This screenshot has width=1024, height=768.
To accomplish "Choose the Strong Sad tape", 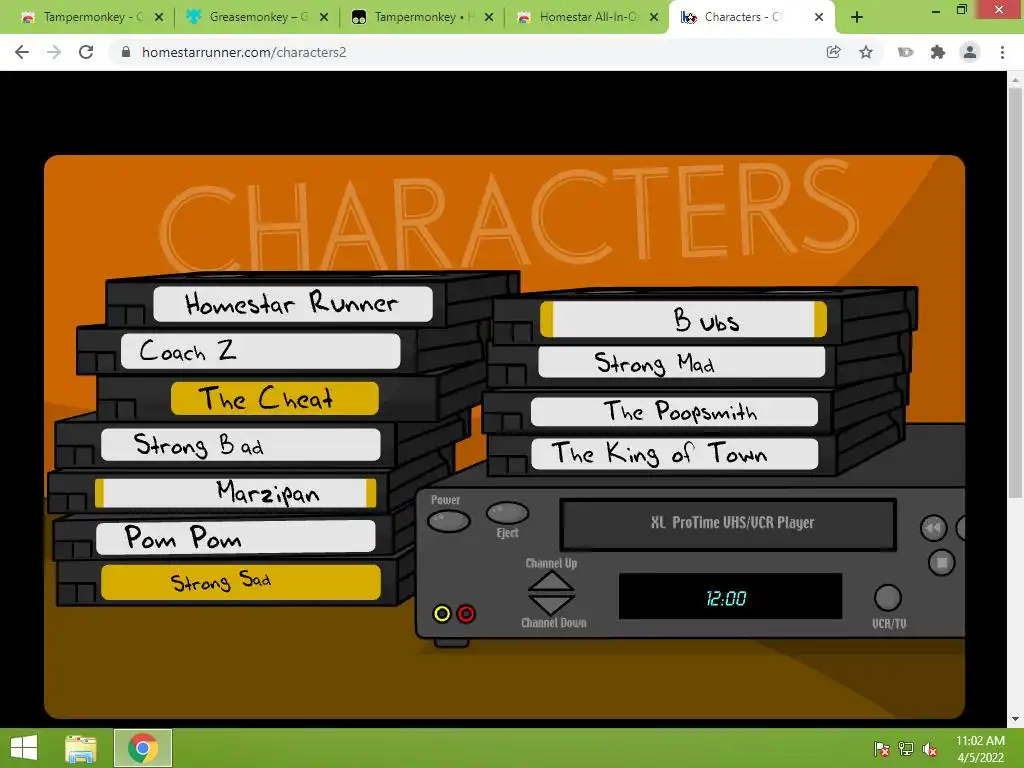I will coord(241,582).
